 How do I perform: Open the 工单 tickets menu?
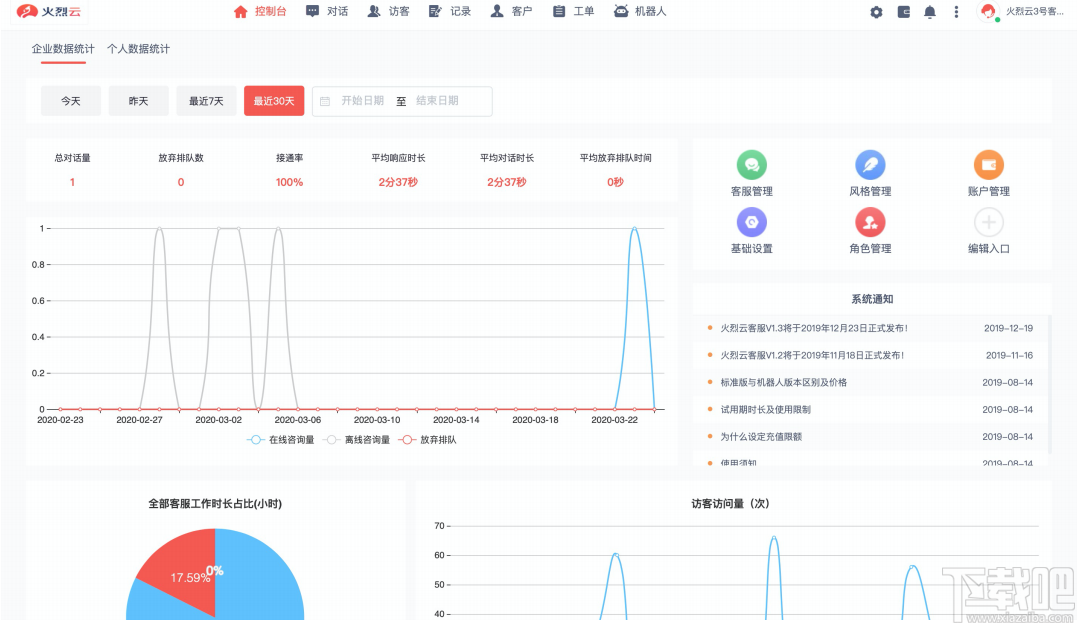pos(574,12)
